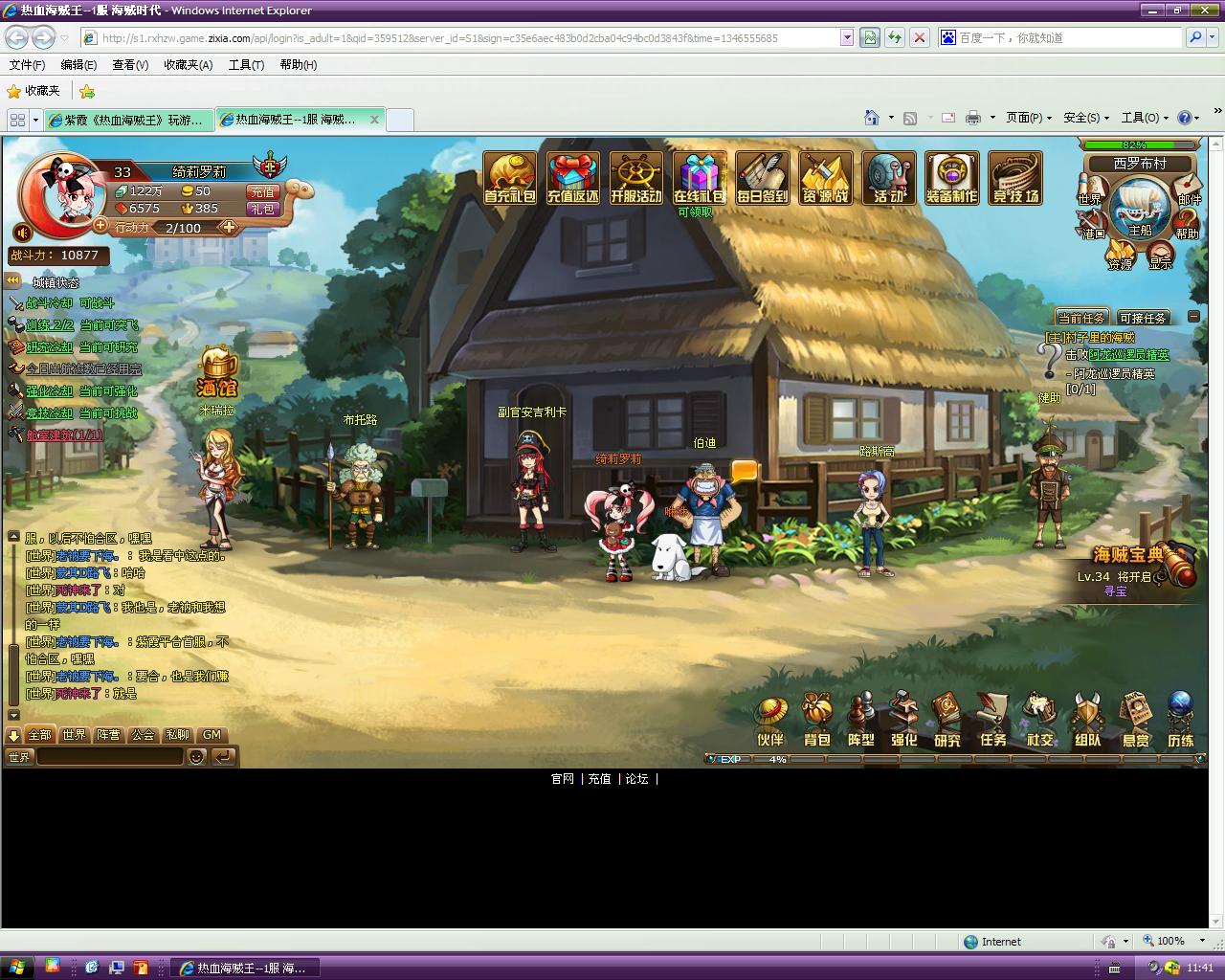This screenshot has width=1225, height=980.
Task: Select the 世界 chat channel tab
Action: [x=74, y=735]
